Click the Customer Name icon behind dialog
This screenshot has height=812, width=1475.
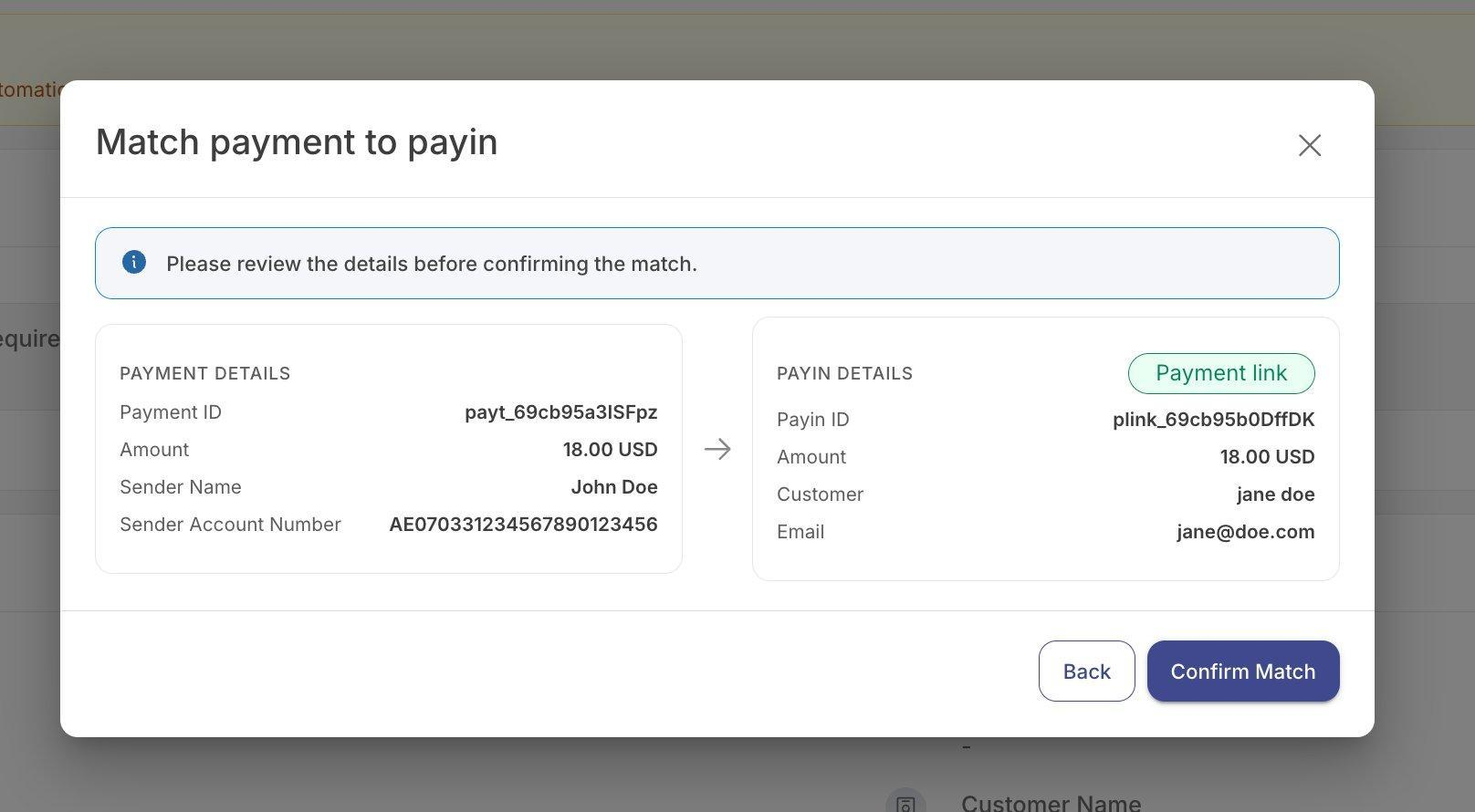click(905, 801)
